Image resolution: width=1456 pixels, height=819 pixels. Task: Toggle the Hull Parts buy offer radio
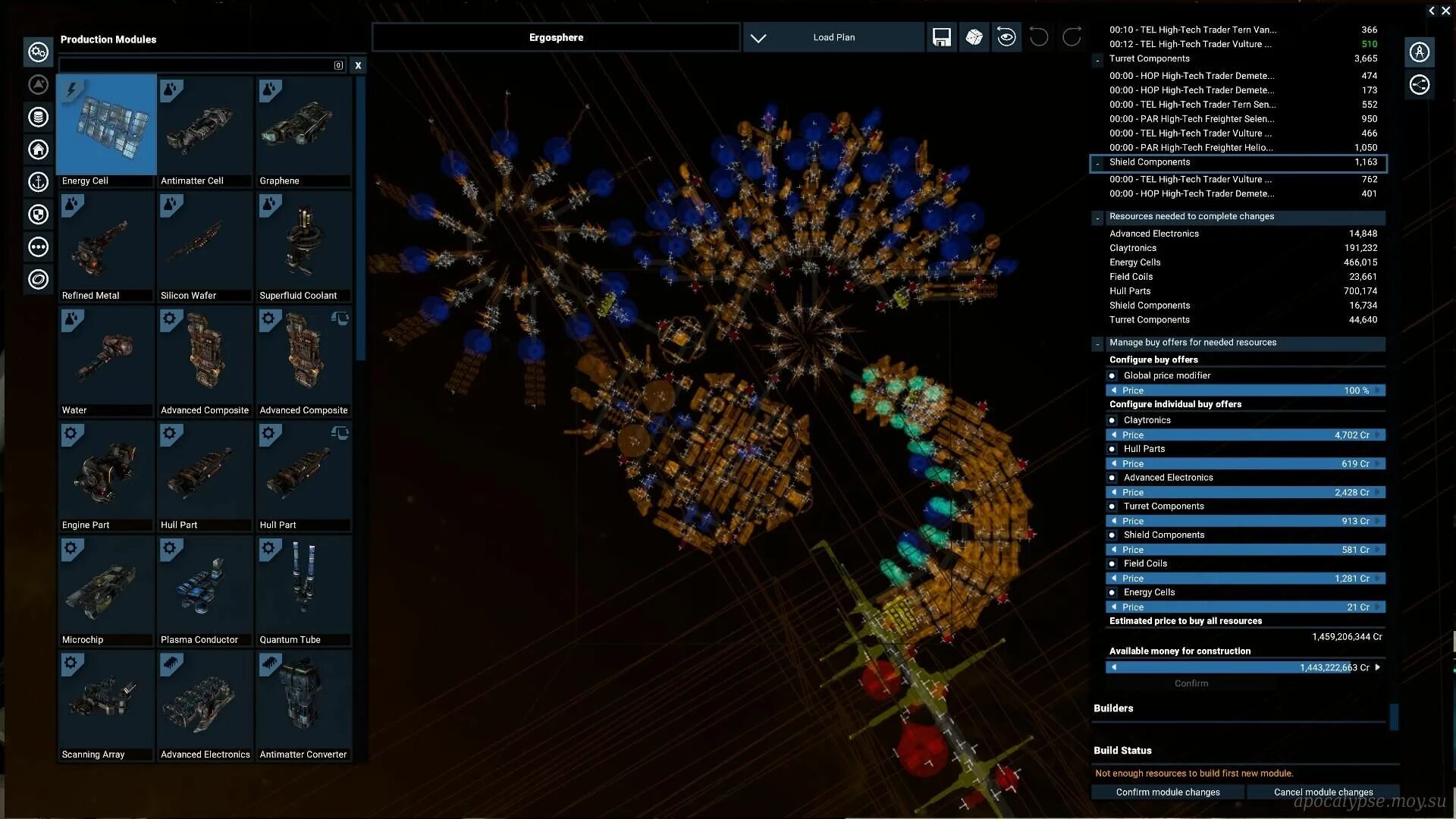[1112, 449]
